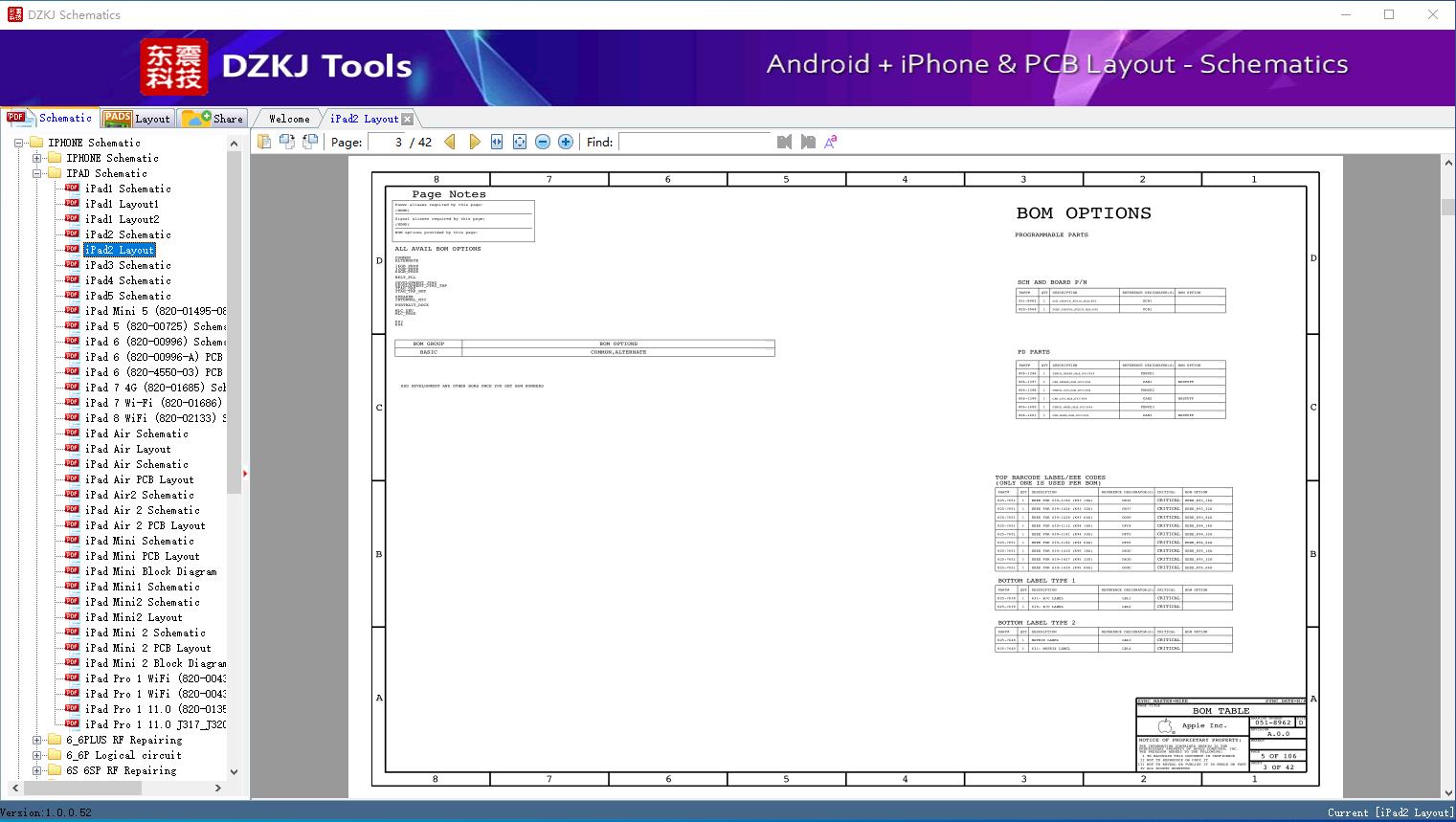
Task: Click the Find search box
Action: click(695, 142)
